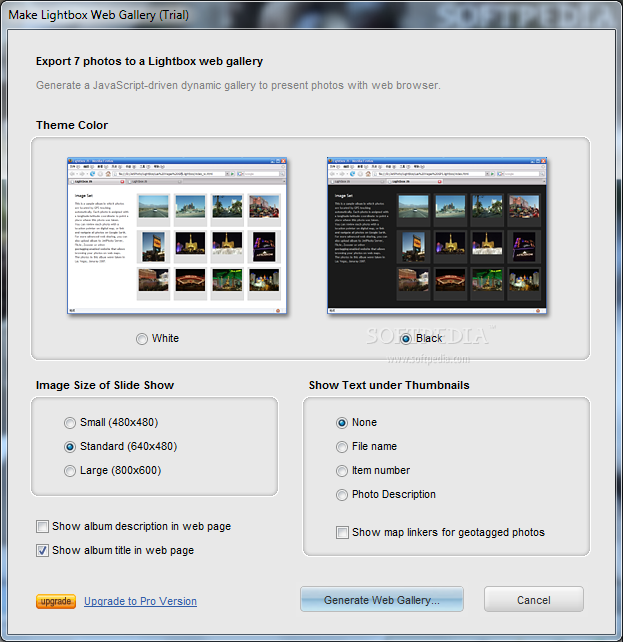Click the Cancel button
The height and width of the screenshot is (642, 623).
(534, 599)
